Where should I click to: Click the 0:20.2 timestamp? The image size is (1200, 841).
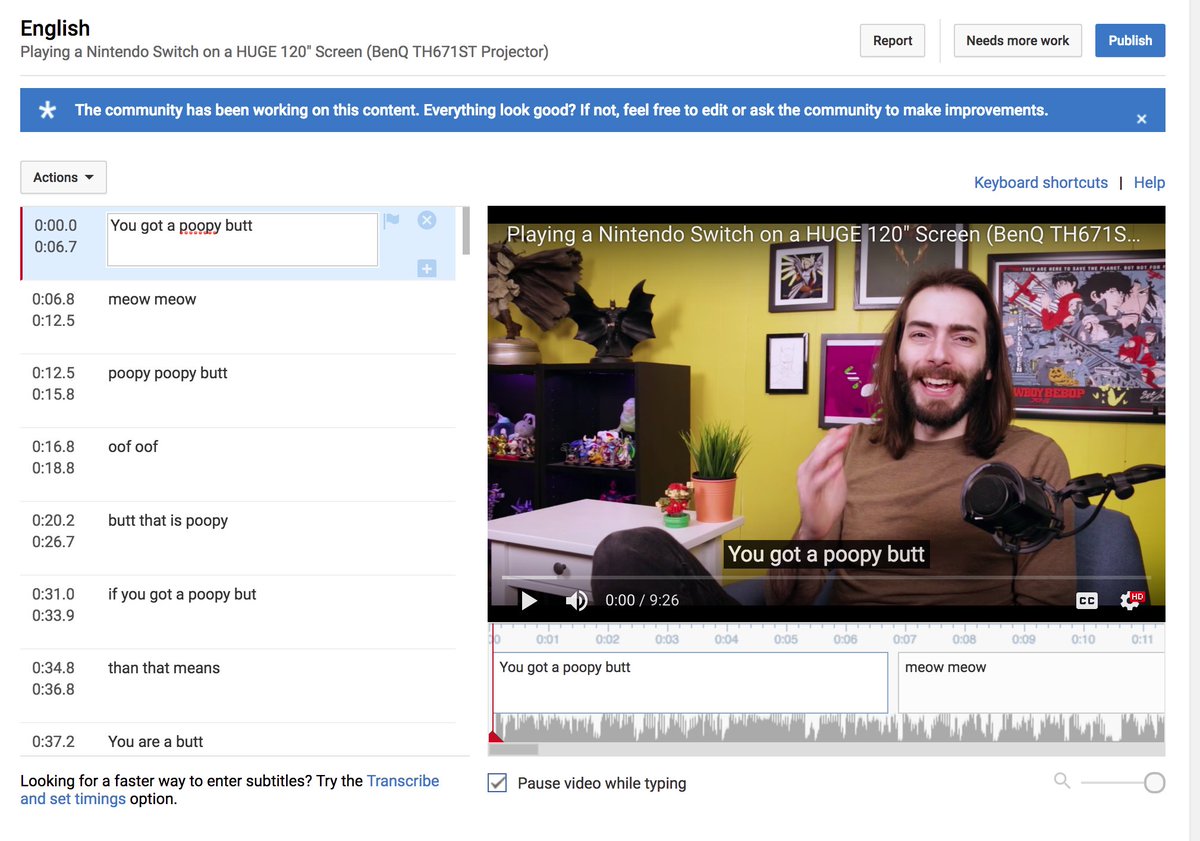click(x=53, y=520)
